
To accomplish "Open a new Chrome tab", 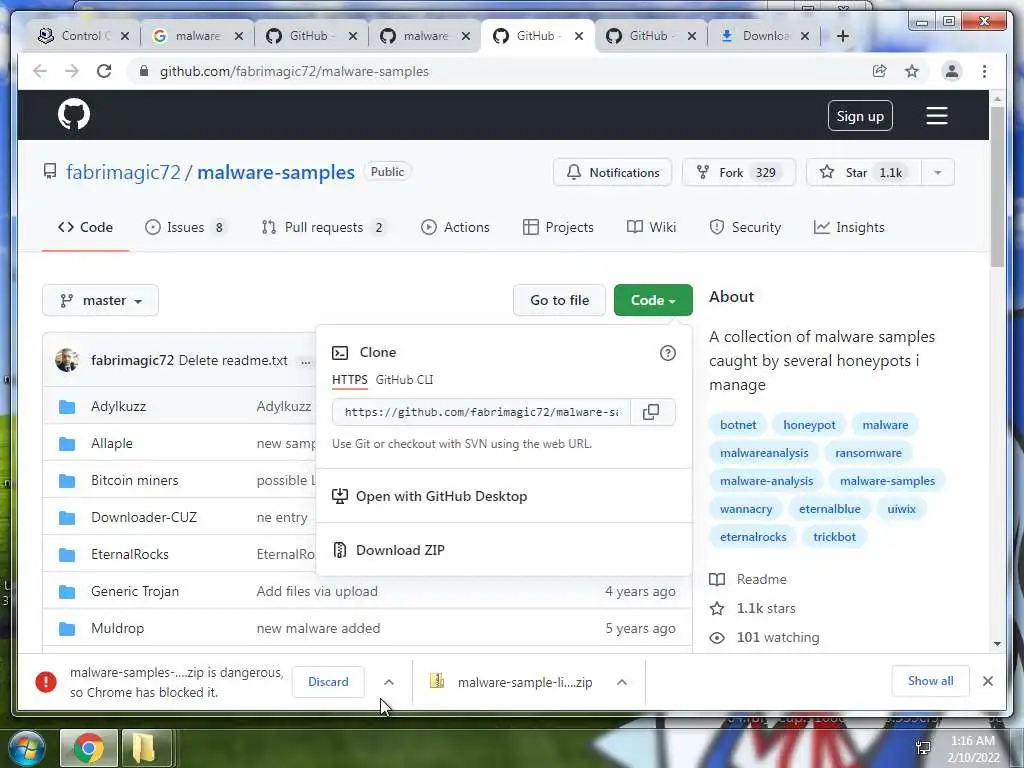I will coord(842,36).
